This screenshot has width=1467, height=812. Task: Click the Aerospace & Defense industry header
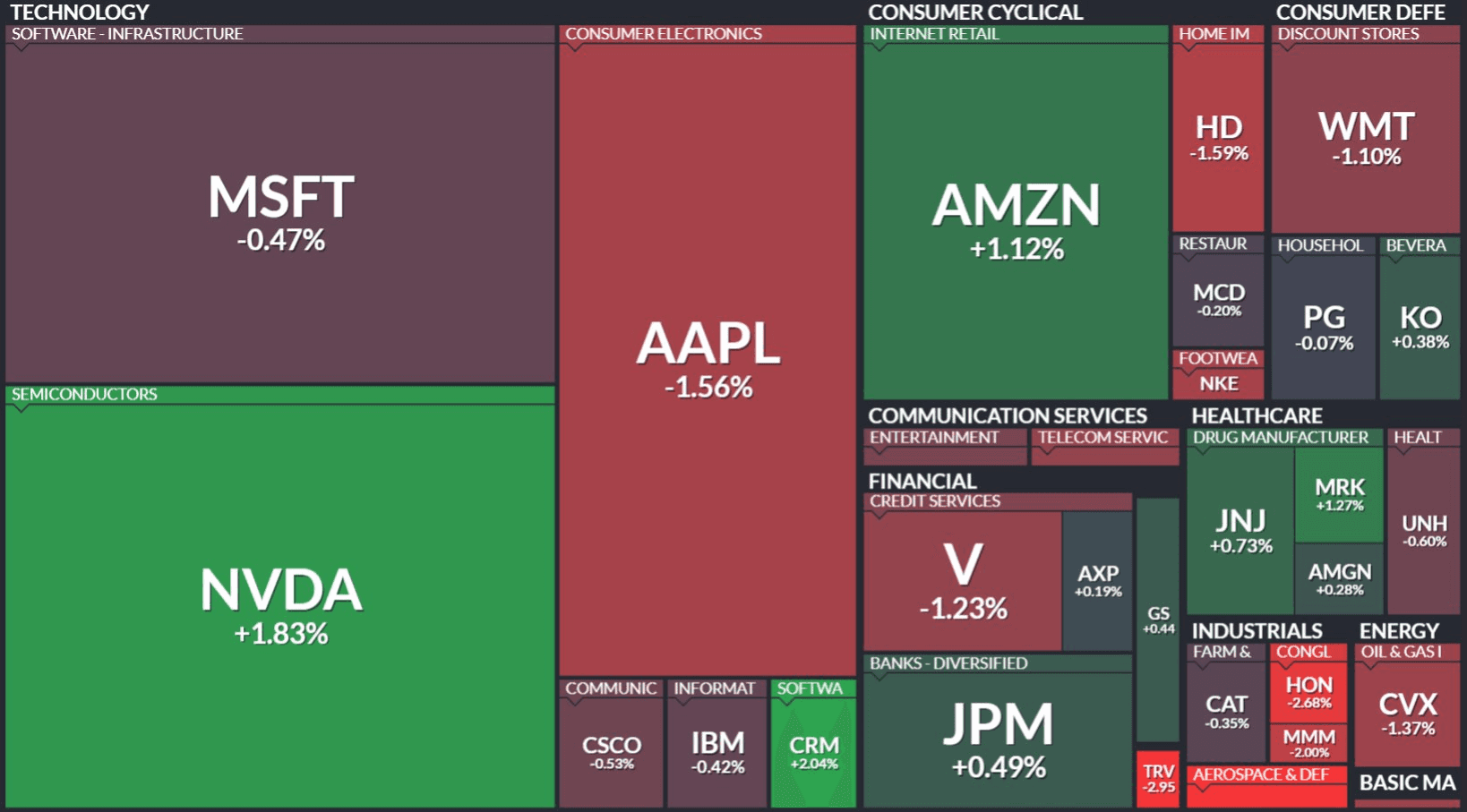coord(1261,775)
